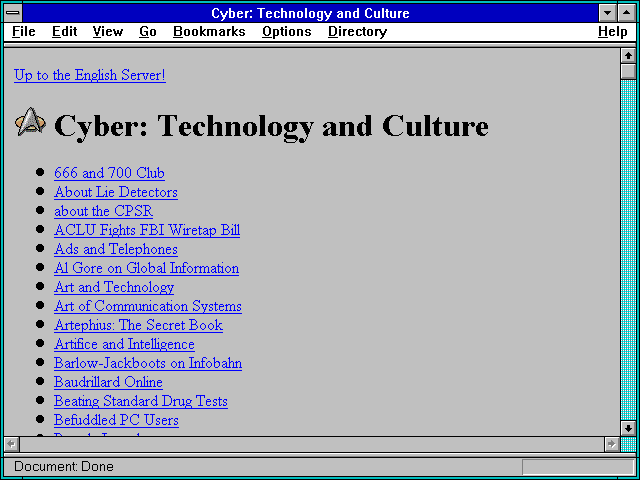Open the Befuddled PC Users link

116,420
